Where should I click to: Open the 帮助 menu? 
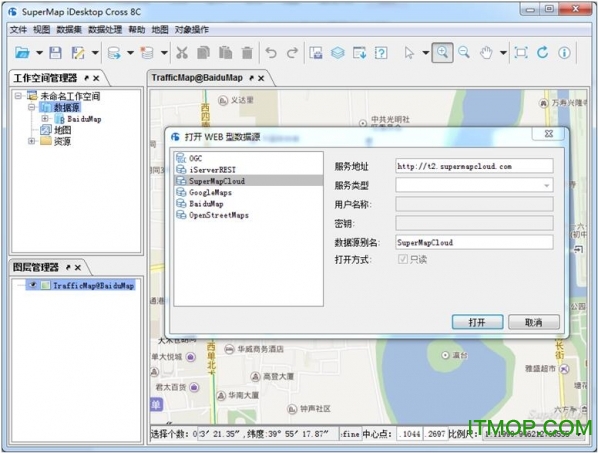click(137, 29)
